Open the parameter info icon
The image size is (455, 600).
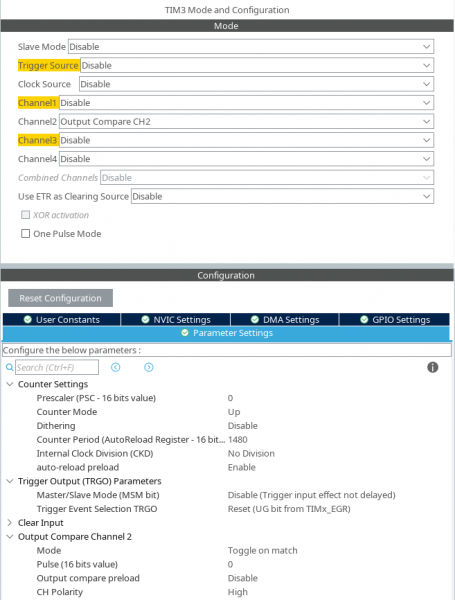[x=432, y=367]
